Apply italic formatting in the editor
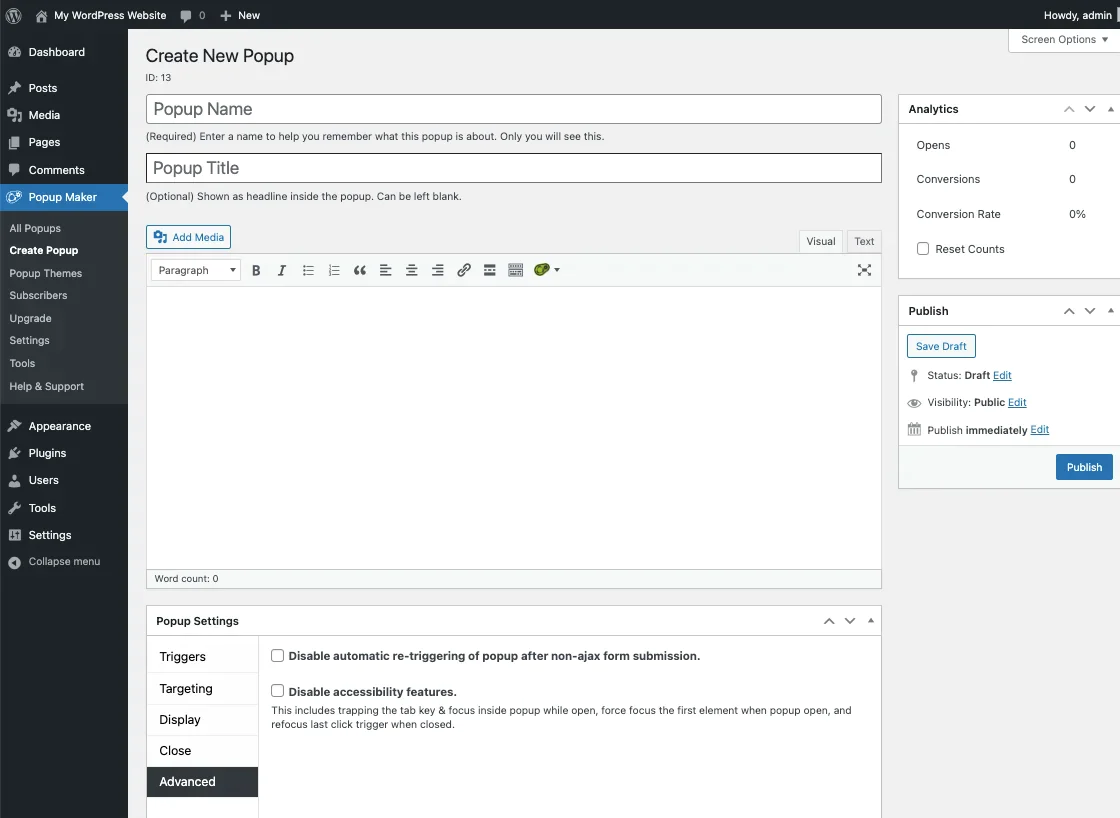The width and height of the screenshot is (1120, 818). [x=282, y=269]
